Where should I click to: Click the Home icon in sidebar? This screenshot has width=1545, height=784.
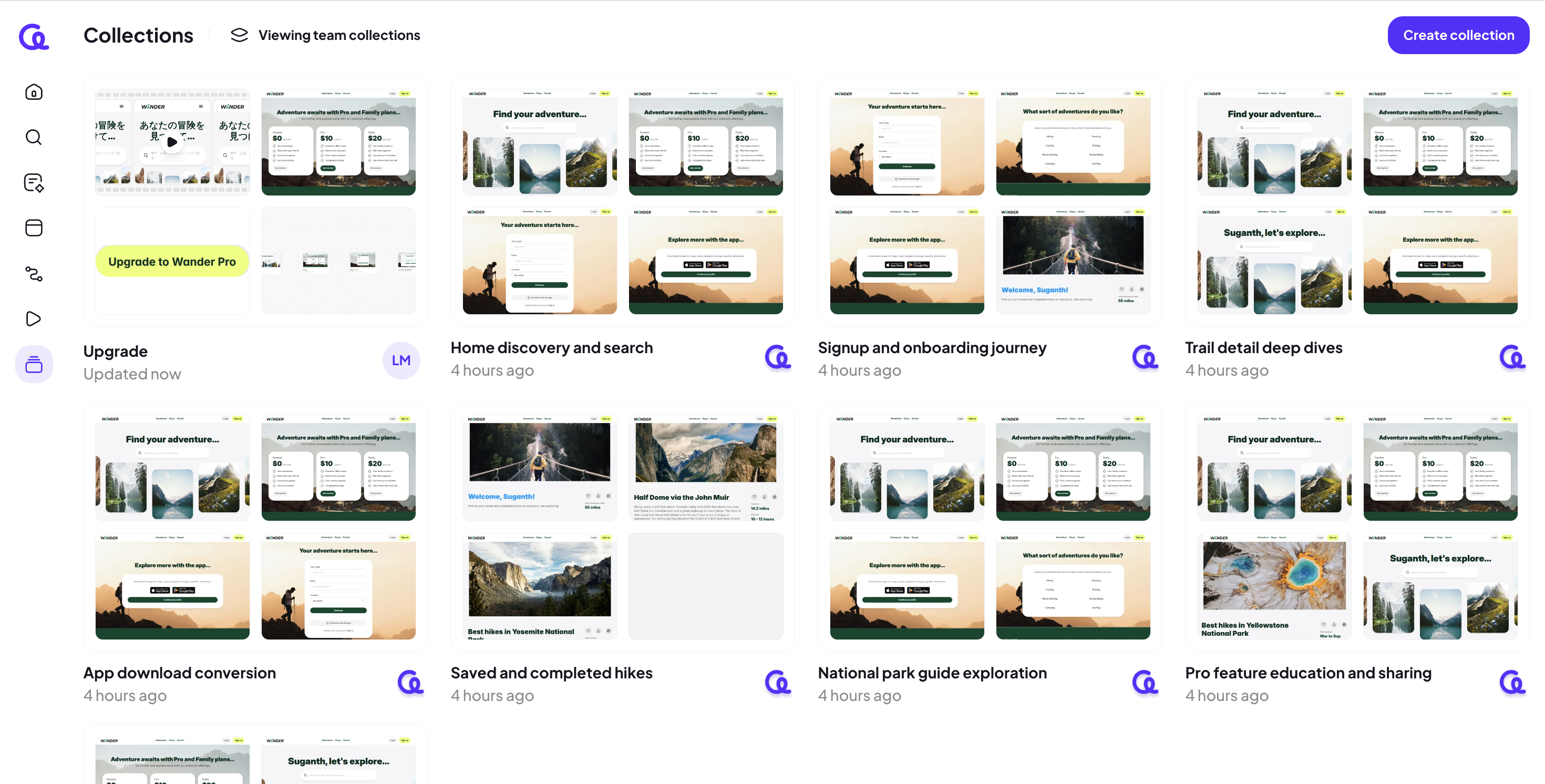34,92
